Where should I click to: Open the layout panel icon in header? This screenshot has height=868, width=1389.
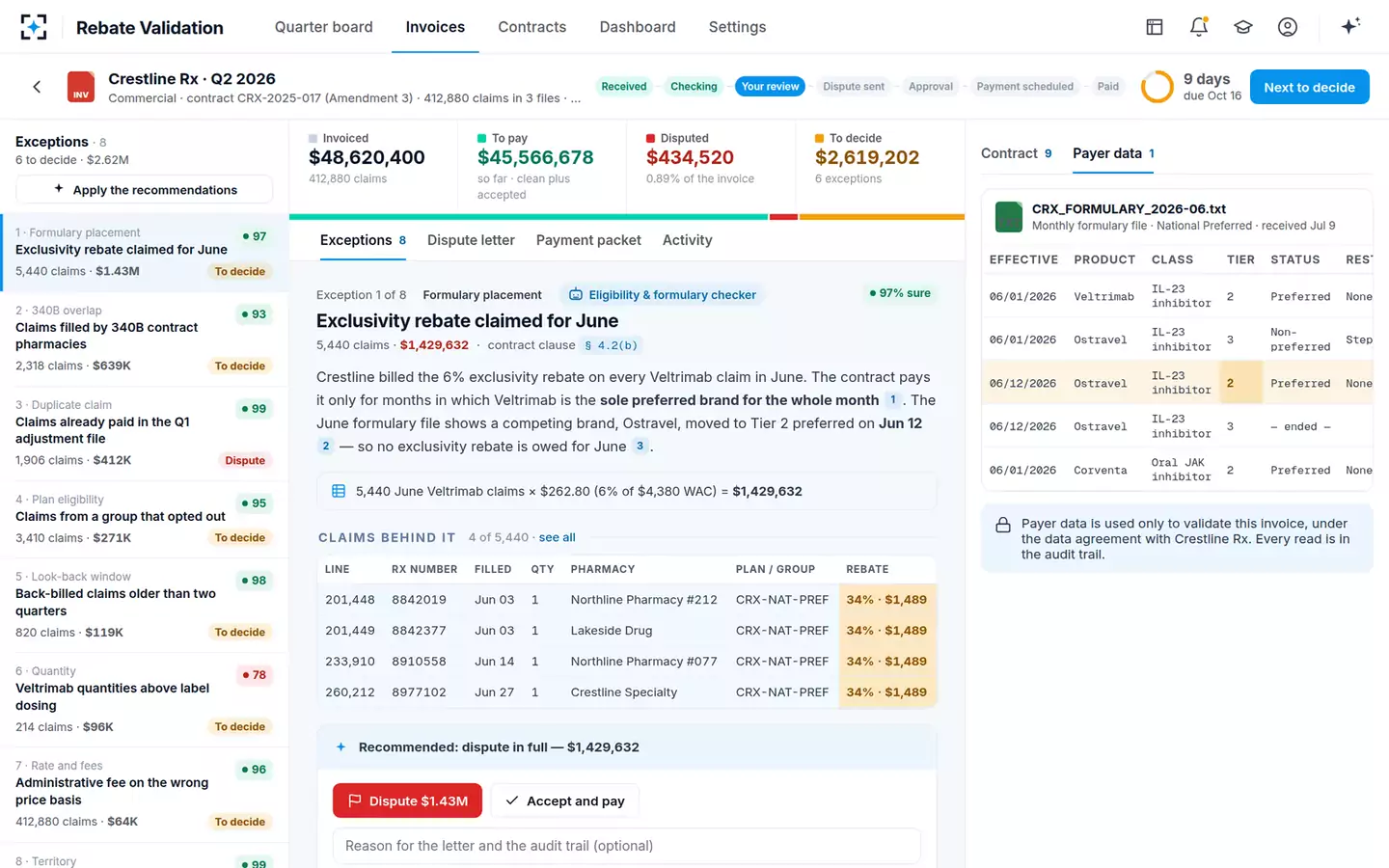[1155, 27]
